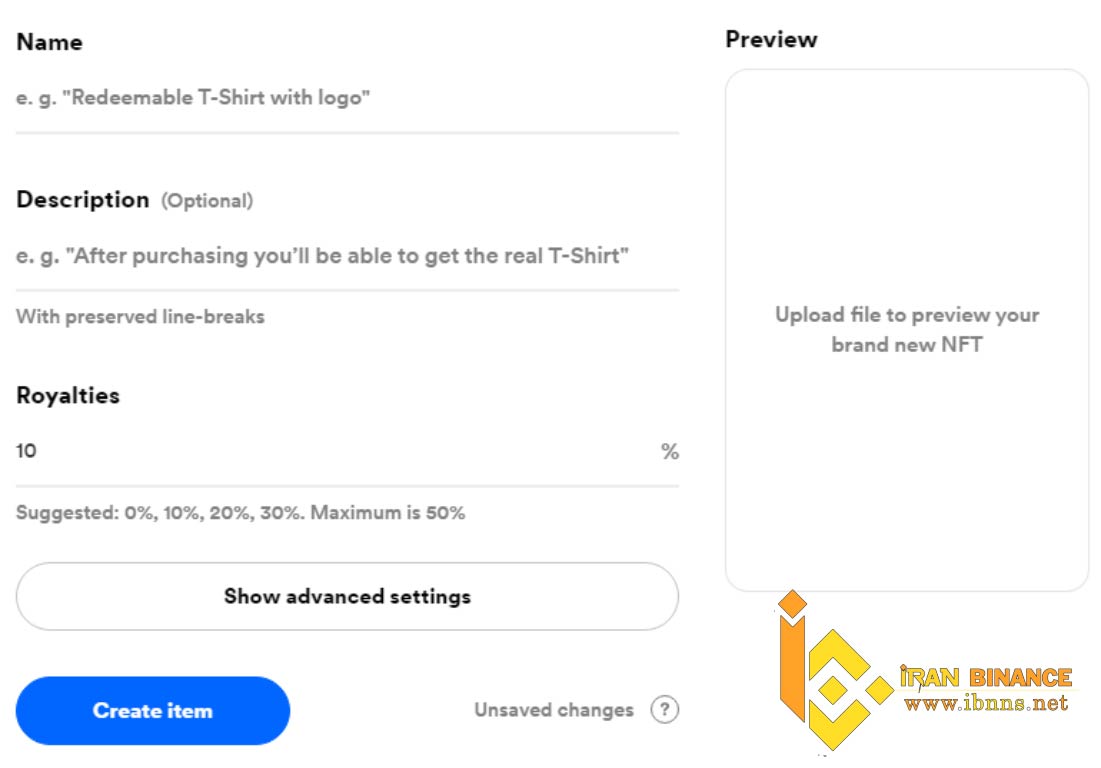The image size is (1101, 768).
Task: Click the percent symbol in Royalties field
Action: [670, 451]
